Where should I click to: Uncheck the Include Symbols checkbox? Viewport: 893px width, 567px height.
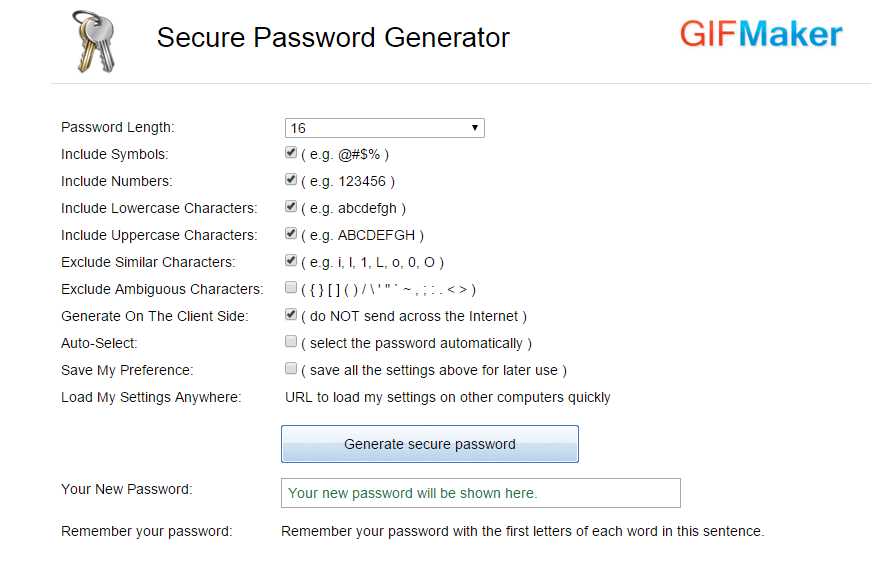click(x=291, y=153)
